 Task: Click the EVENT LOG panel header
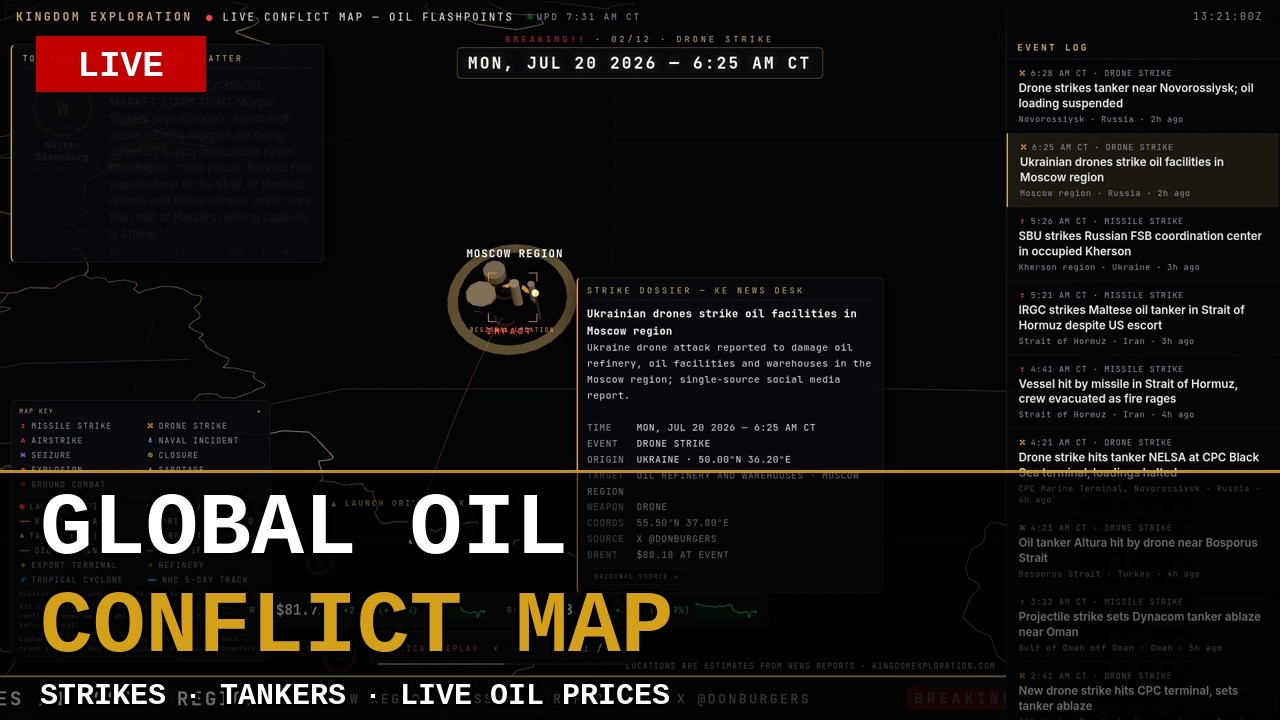[x=1052, y=47]
